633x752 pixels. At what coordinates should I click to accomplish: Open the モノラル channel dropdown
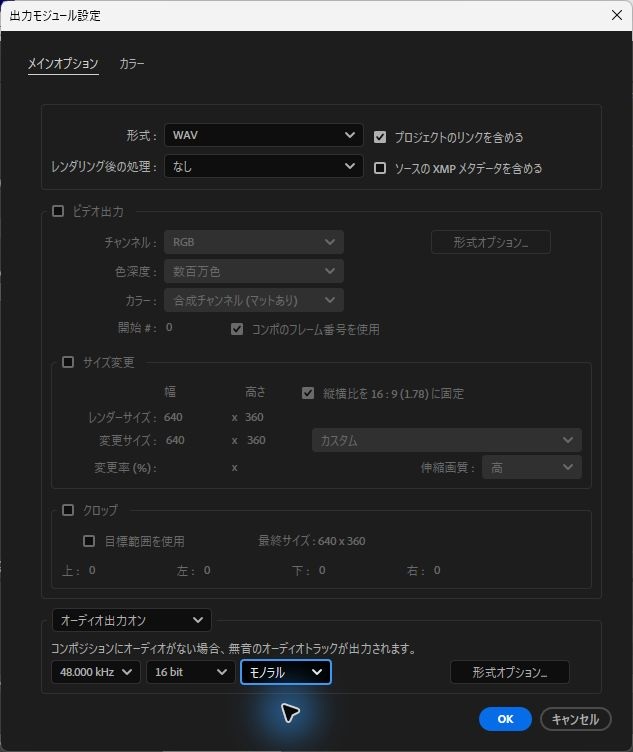pyautogui.click(x=286, y=672)
